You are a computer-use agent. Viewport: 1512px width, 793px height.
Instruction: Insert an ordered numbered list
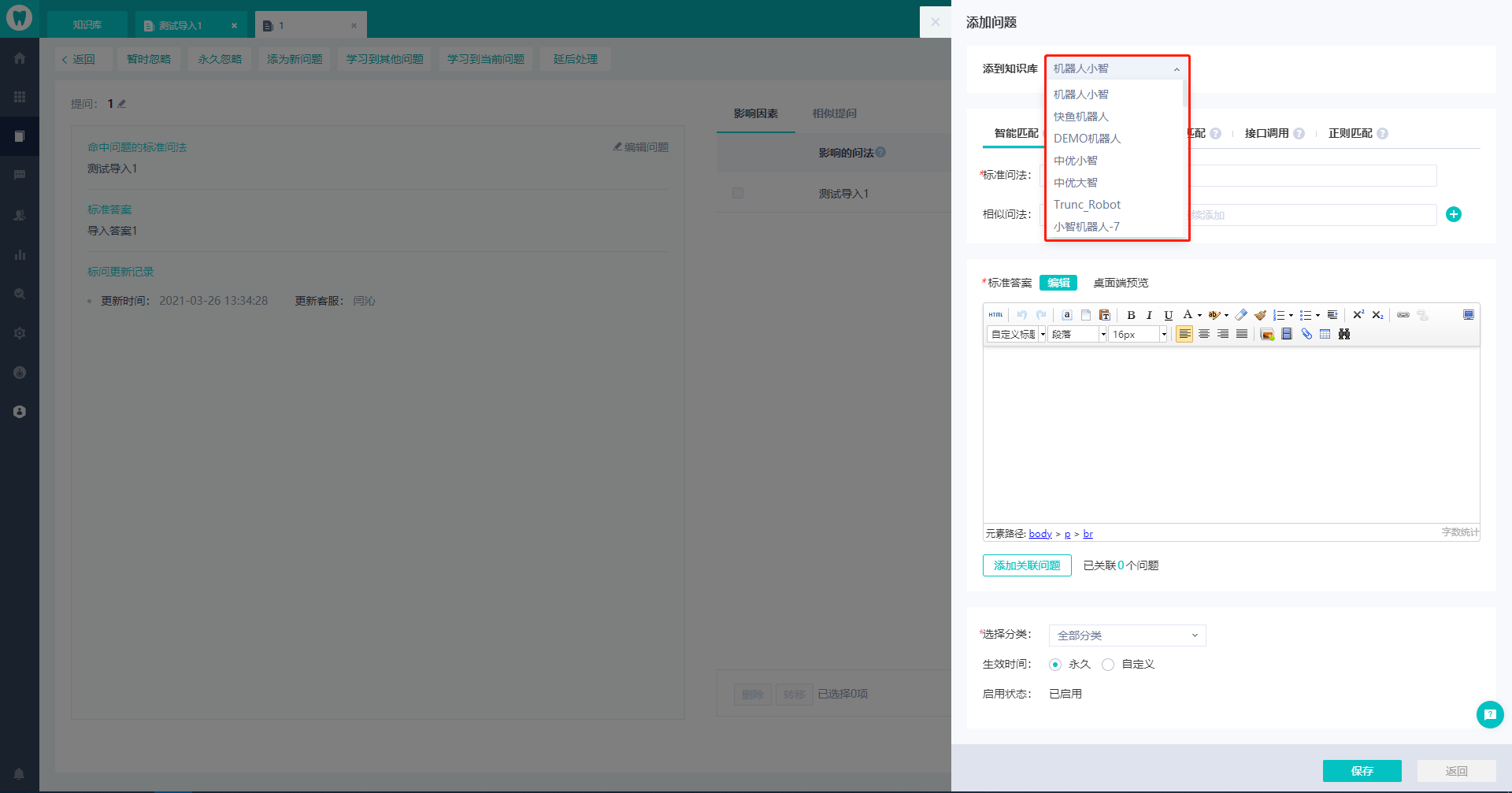pyautogui.click(x=1279, y=315)
